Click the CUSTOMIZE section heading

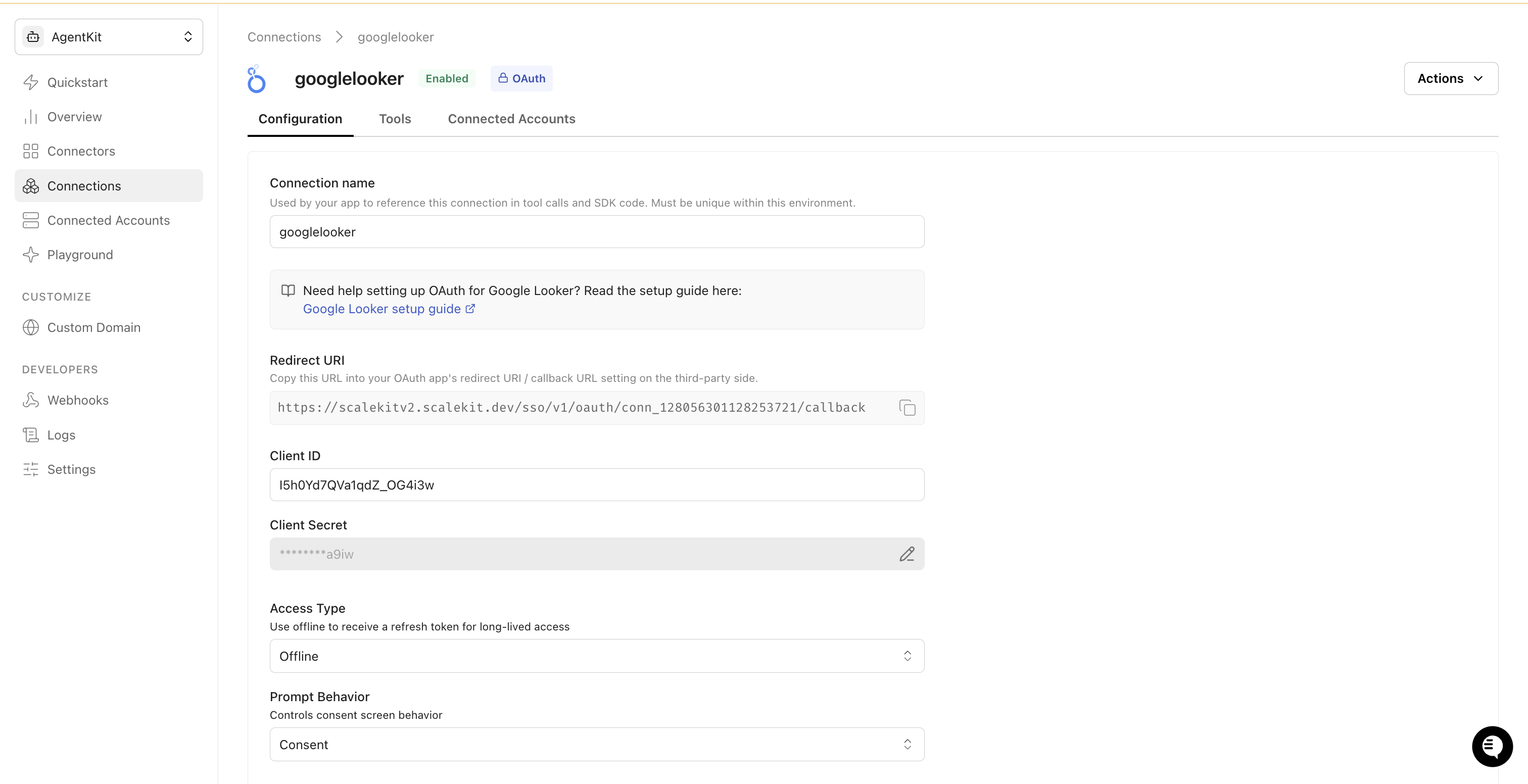(x=57, y=297)
